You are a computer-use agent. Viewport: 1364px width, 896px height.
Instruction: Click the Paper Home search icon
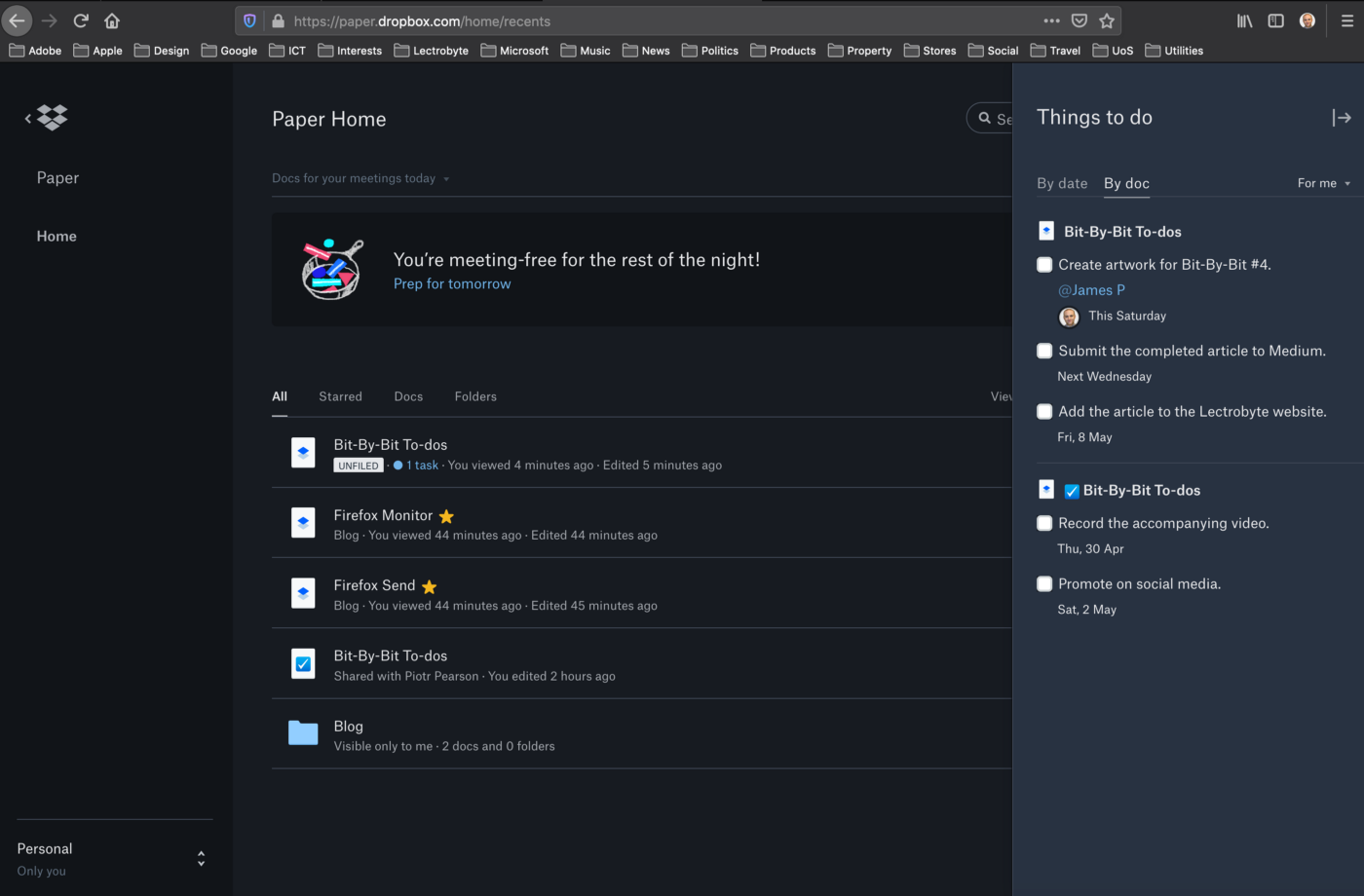985,118
